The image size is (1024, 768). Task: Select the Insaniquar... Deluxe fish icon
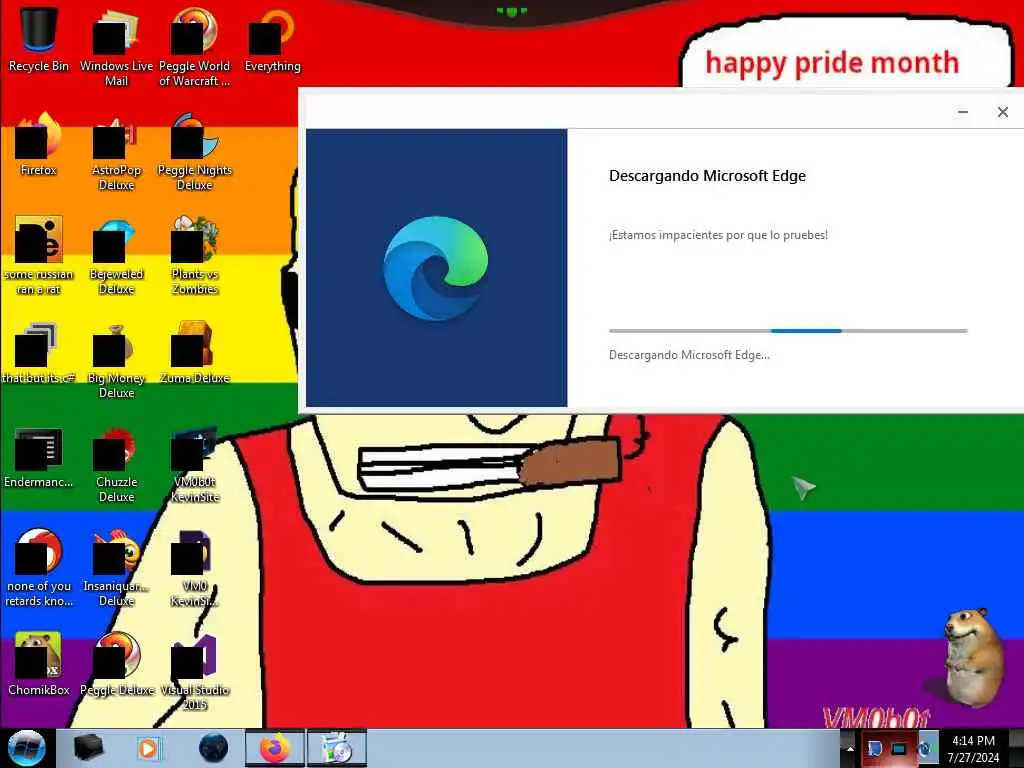(116, 568)
